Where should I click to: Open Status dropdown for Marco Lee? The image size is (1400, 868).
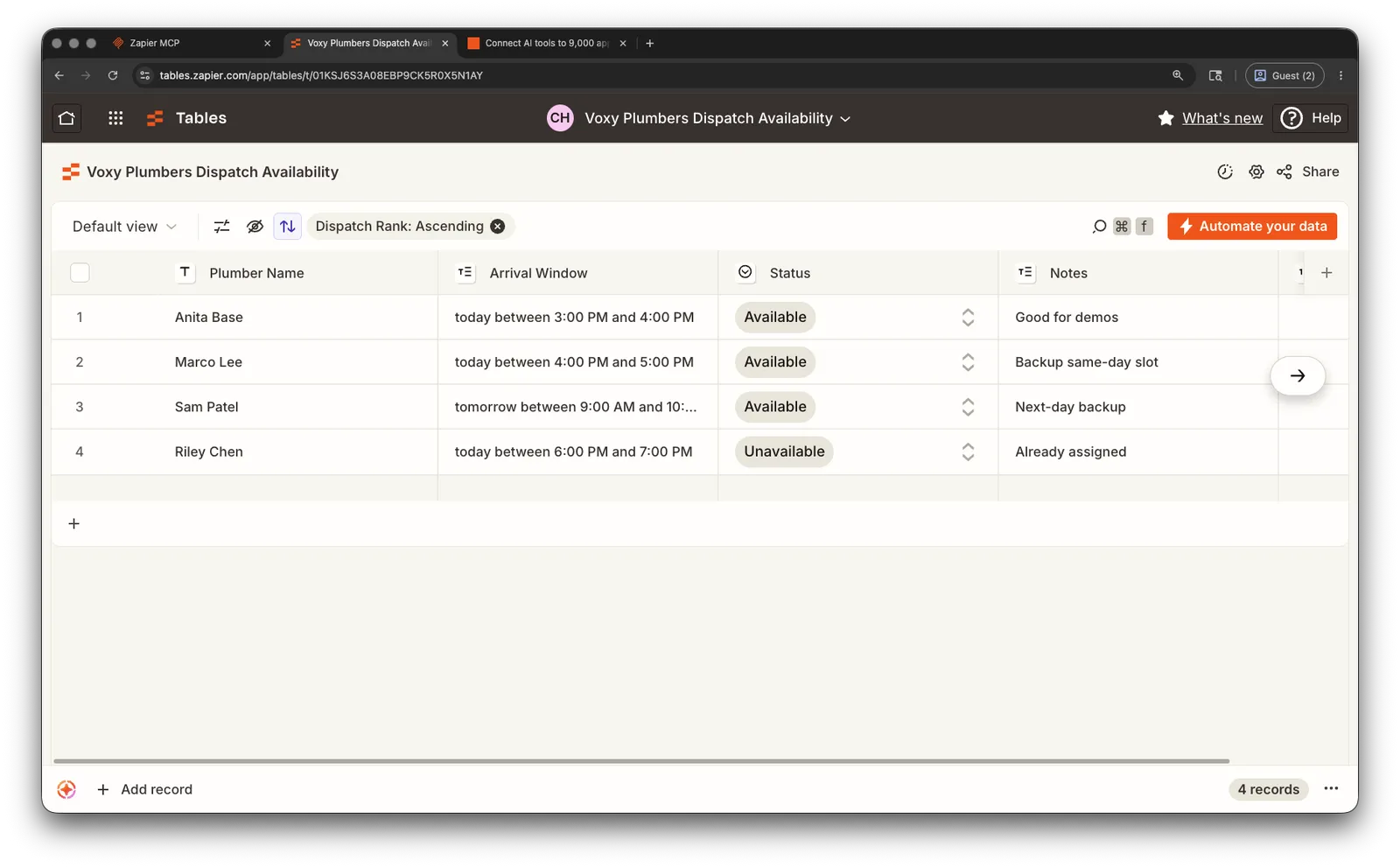coord(968,362)
